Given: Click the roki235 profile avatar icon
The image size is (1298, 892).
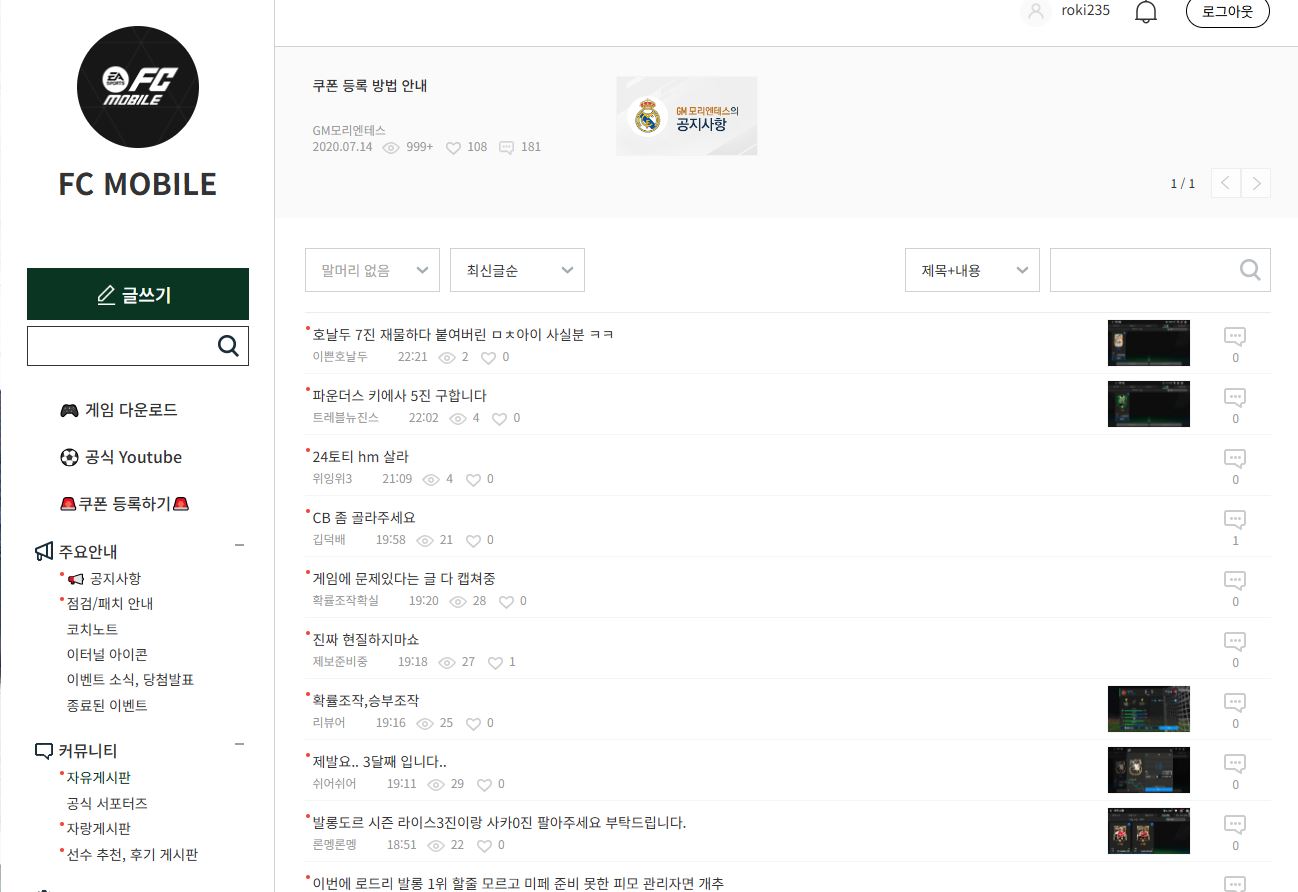Looking at the screenshot, I should (1036, 11).
